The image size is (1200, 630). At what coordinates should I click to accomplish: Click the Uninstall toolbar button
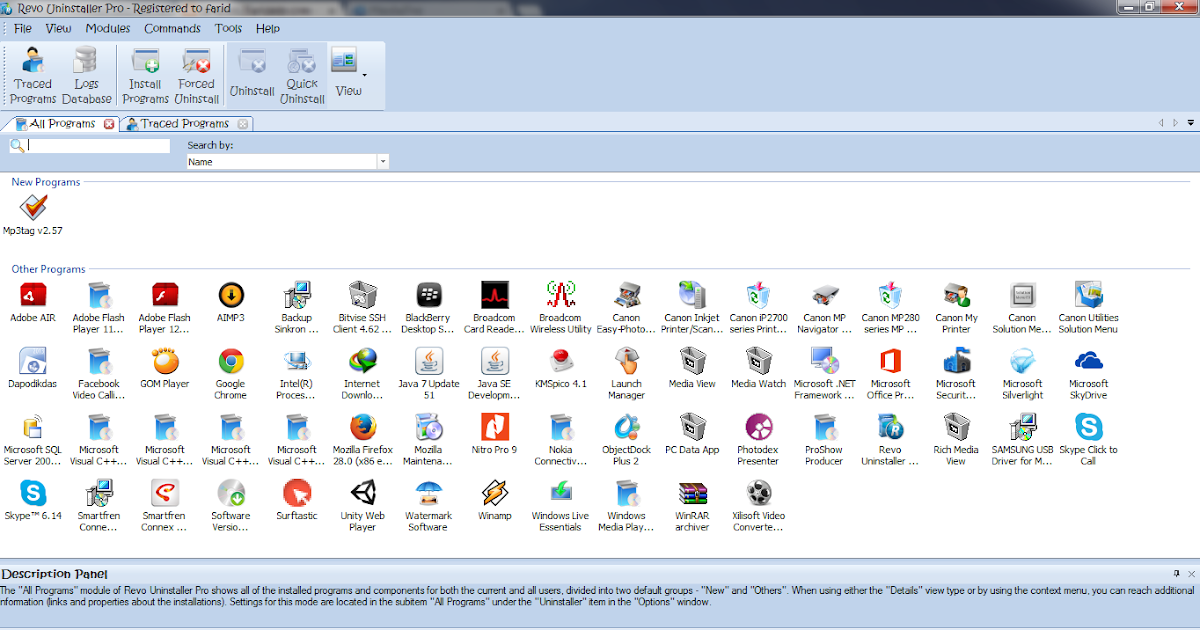[x=252, y=76]
